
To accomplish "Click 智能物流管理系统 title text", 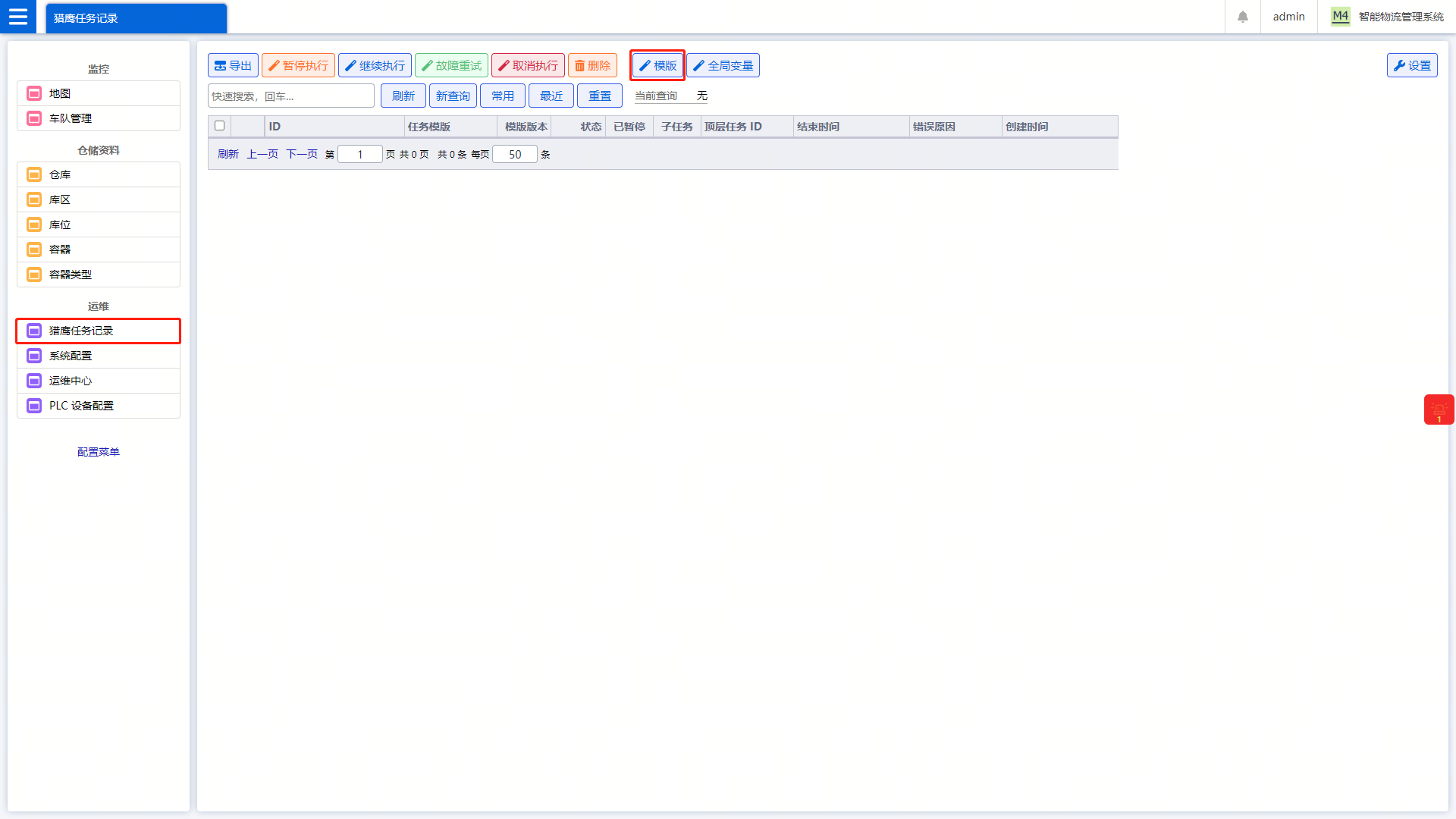I will (1401, 17).
